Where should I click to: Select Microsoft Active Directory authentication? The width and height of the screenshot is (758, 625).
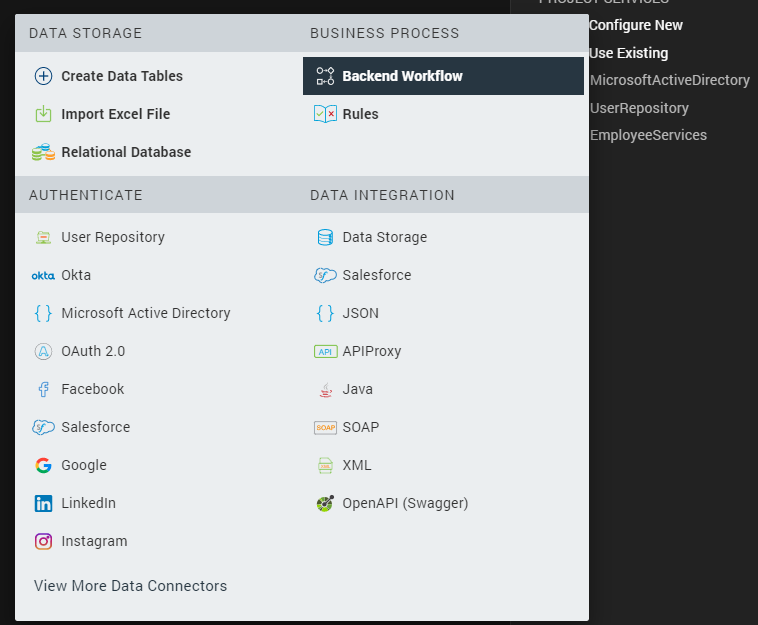click(x=145, y=313)
